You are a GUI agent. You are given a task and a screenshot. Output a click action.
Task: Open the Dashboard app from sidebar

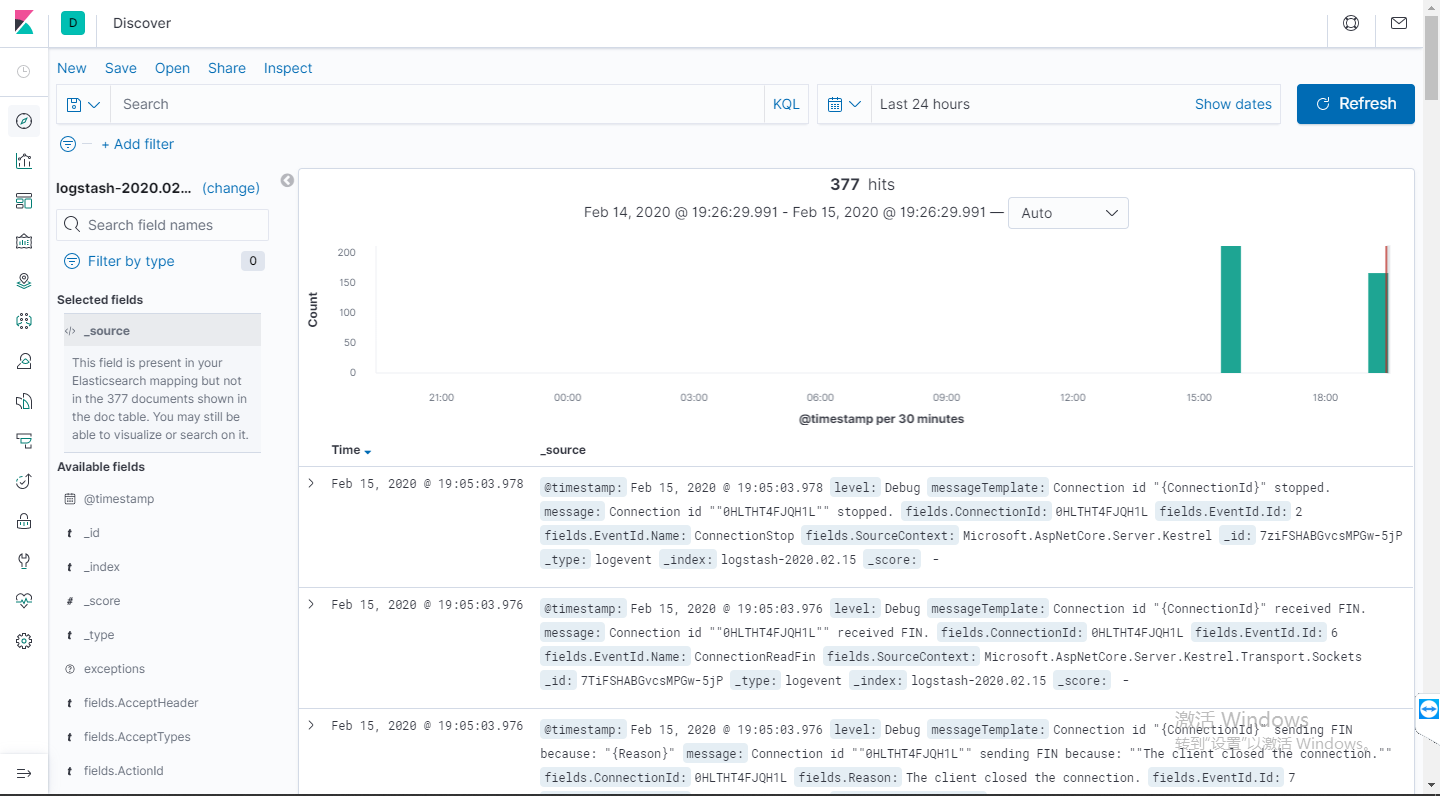tap(24, 201)
